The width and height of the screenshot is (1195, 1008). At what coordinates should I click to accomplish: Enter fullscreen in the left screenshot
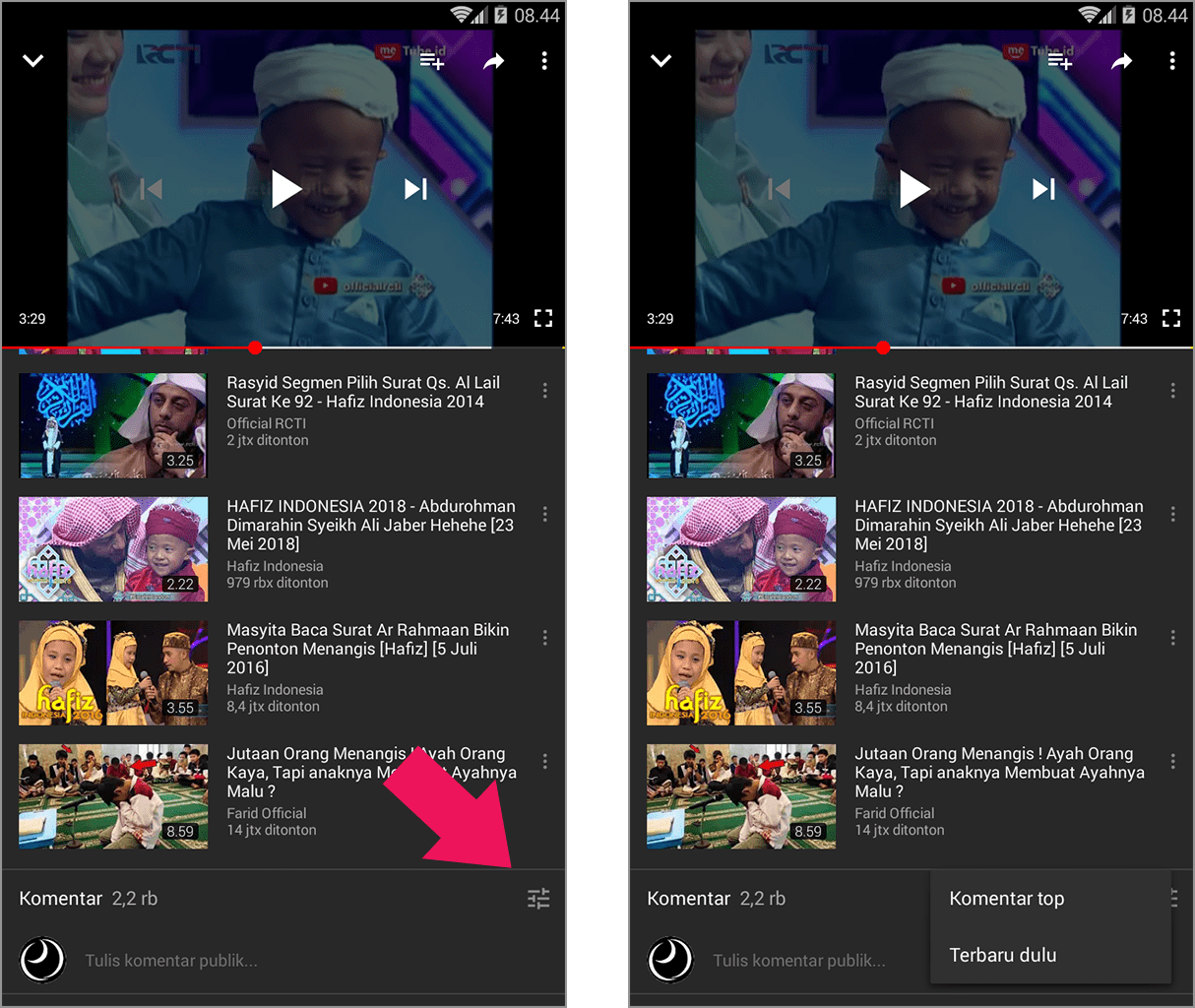click(x=543, y=318)
